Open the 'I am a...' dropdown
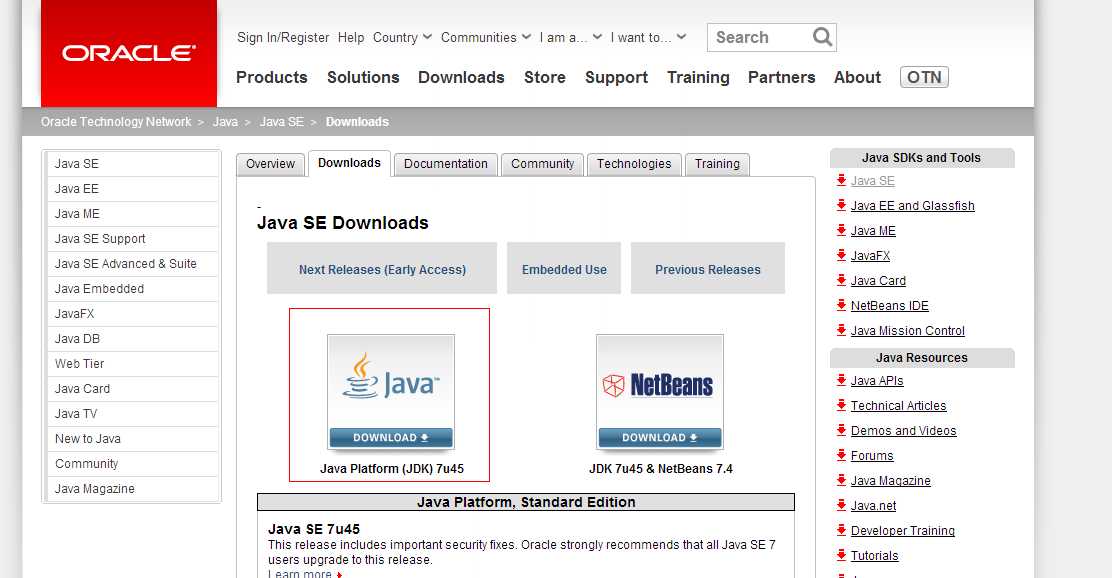 click(571, 38)
